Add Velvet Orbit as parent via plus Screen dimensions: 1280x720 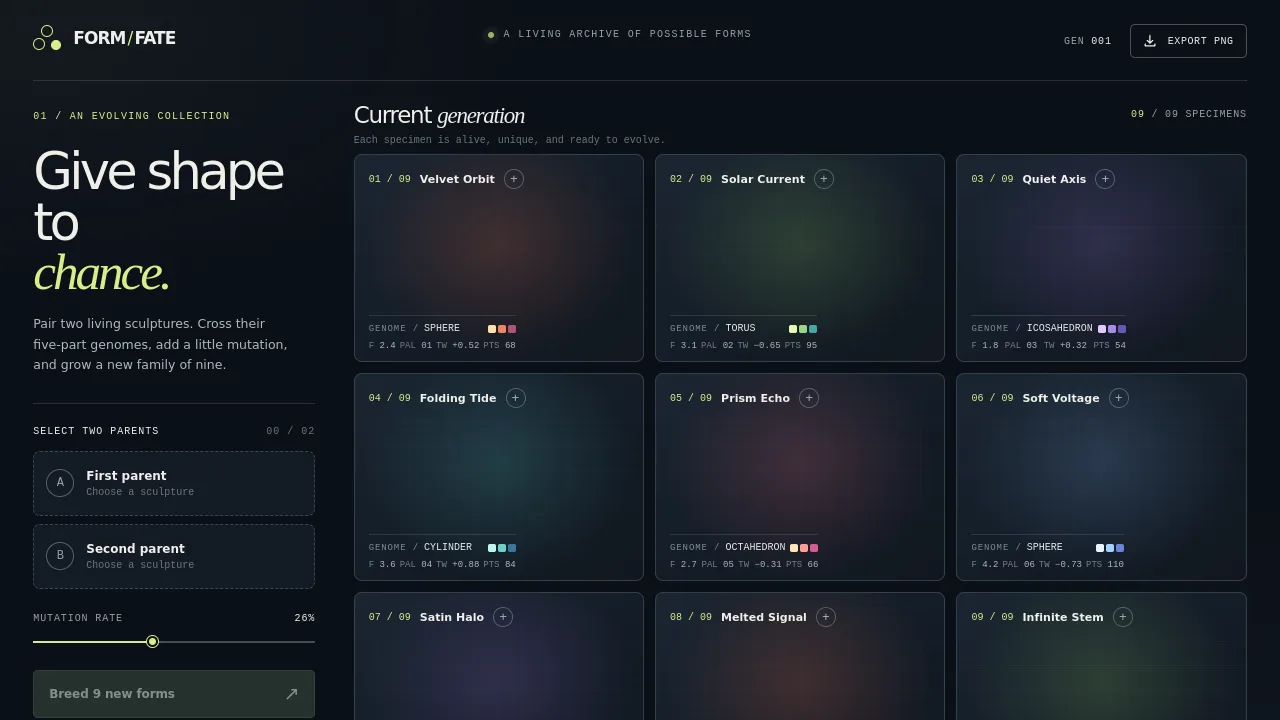514,179
